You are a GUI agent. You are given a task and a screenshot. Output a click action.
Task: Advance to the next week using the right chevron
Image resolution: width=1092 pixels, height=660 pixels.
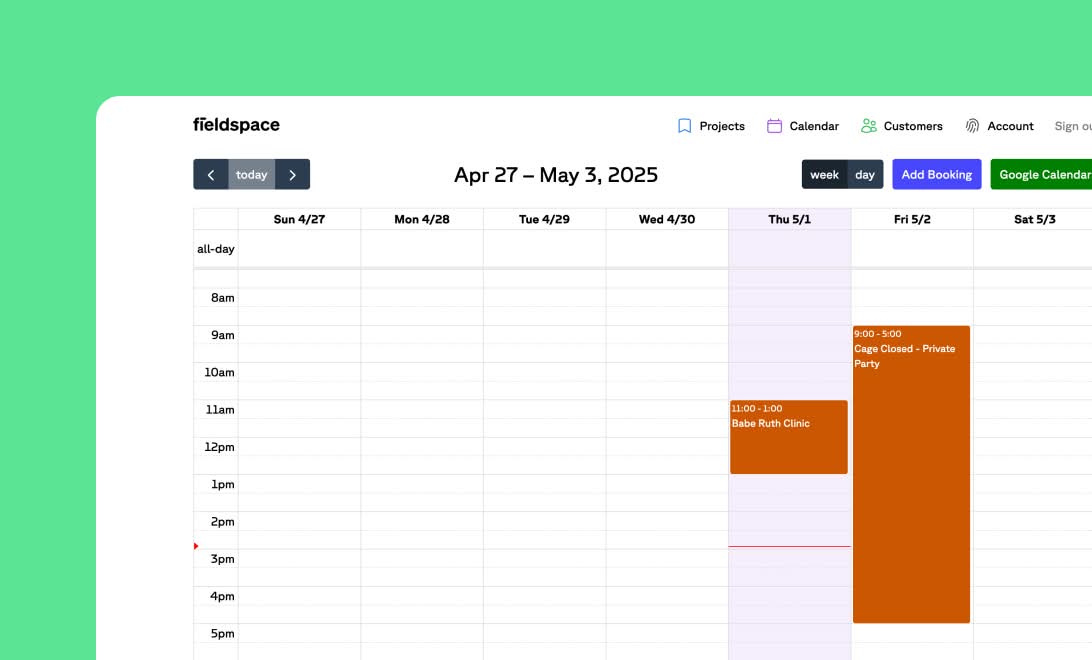point(292,174)
